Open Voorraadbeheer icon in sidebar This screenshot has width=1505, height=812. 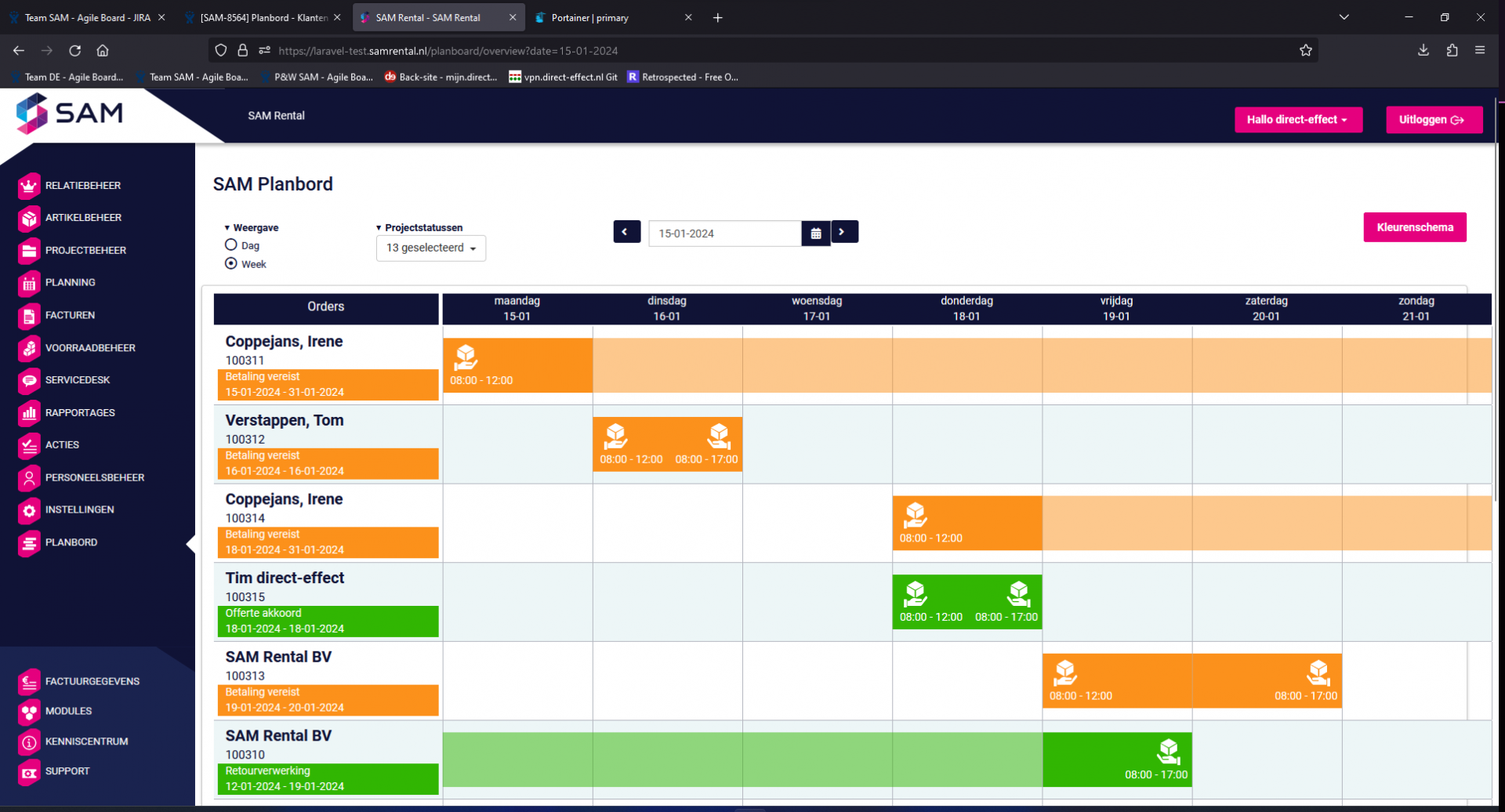[29, 348]
